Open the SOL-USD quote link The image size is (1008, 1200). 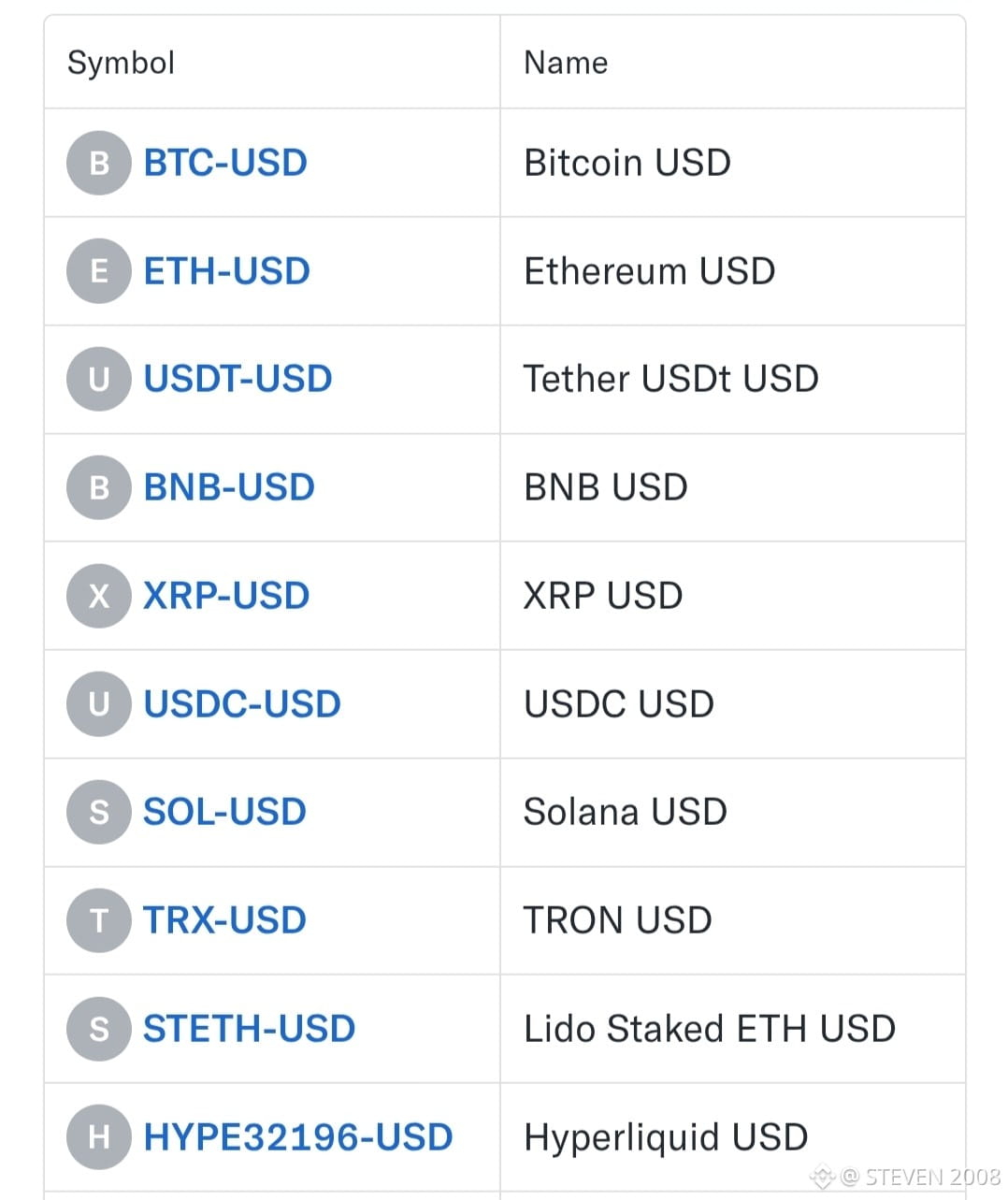point(224,812)
